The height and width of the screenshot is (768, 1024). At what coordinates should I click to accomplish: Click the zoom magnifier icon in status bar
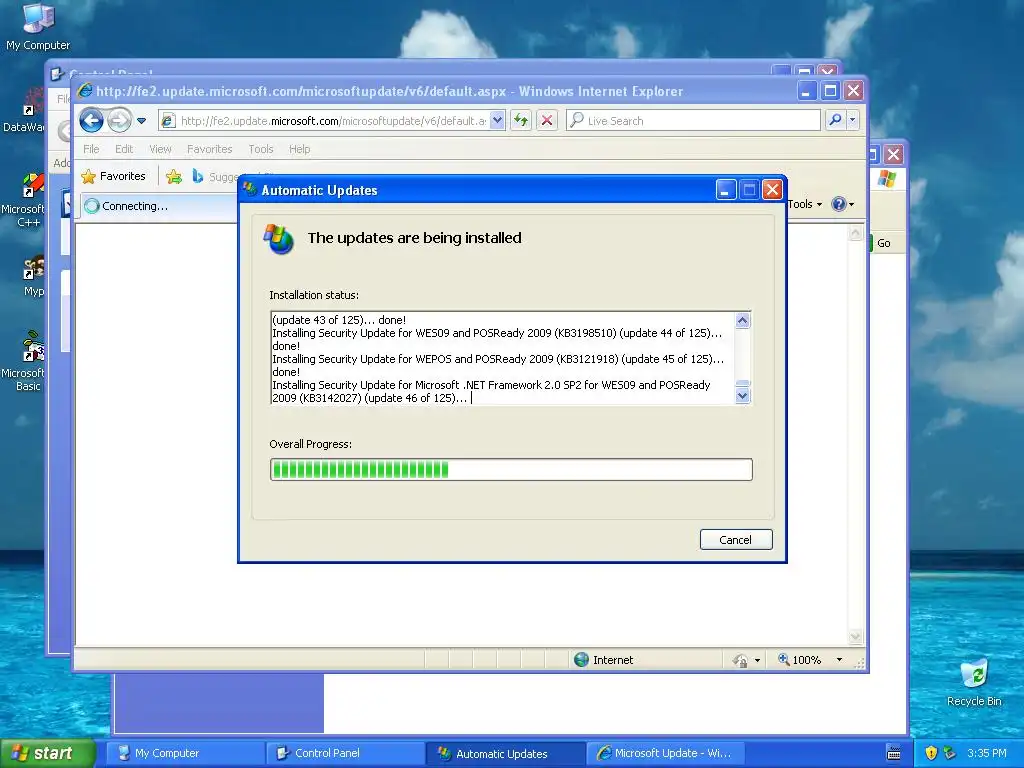coord(784,660)
